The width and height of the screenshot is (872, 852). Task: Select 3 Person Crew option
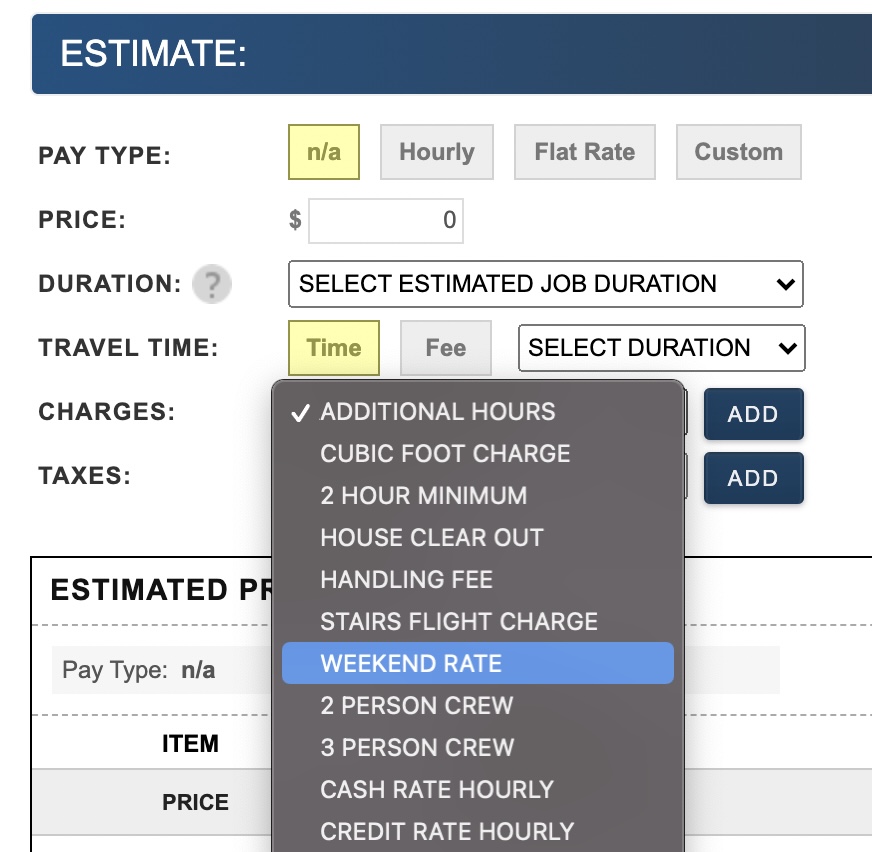(478, 747)
